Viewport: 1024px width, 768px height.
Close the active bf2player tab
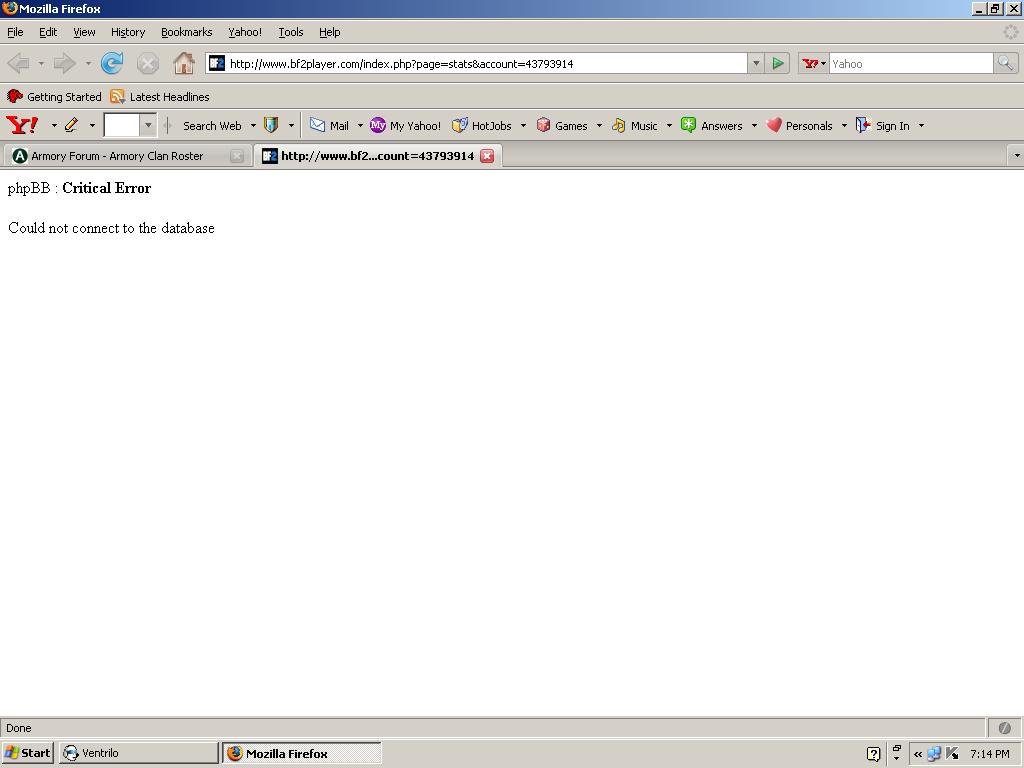tap(487, 156)
